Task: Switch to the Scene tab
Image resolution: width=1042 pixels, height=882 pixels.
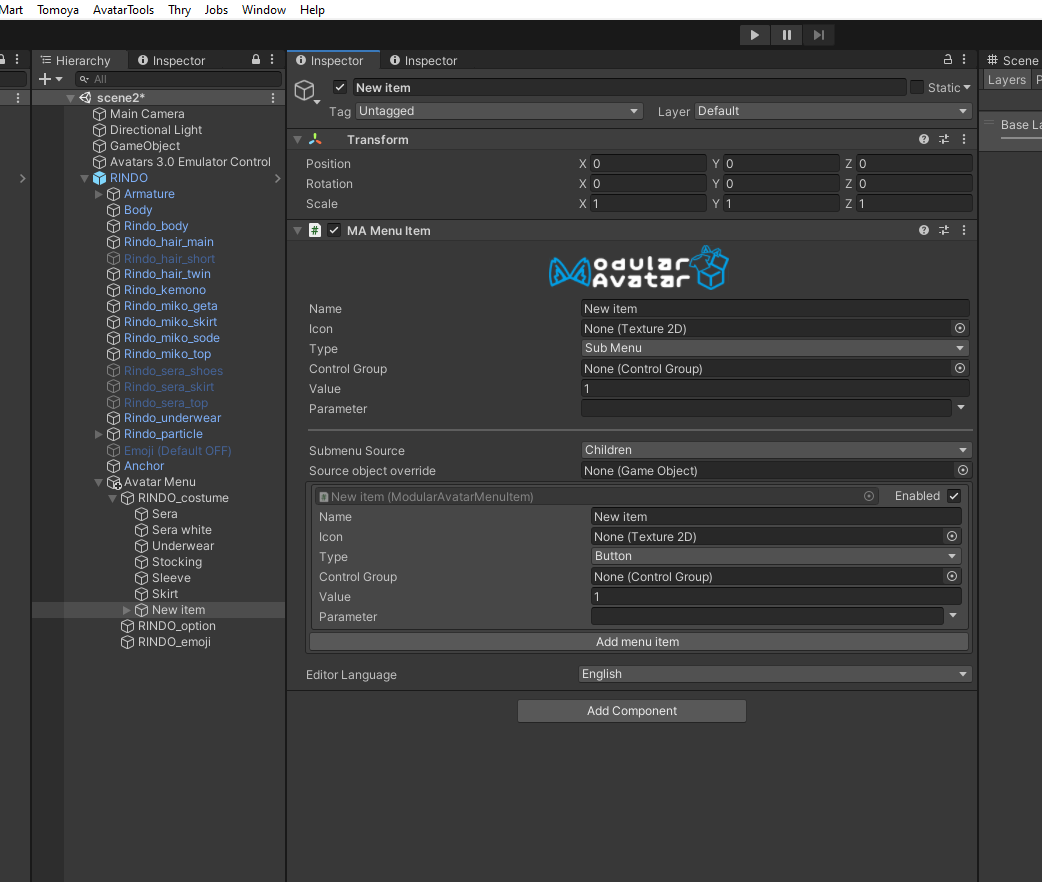Action: click(x=1012, y=60)
